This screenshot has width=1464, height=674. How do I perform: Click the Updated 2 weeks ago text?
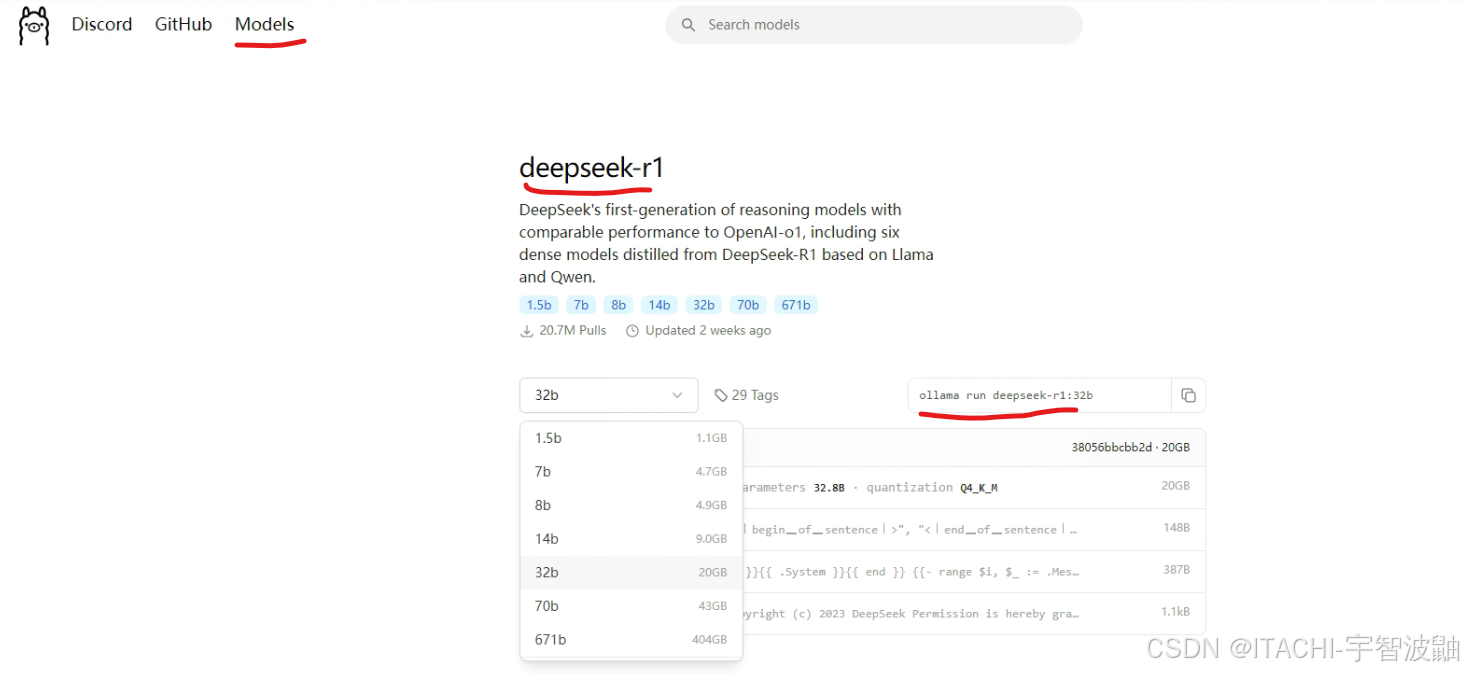(x=708, y=331)
